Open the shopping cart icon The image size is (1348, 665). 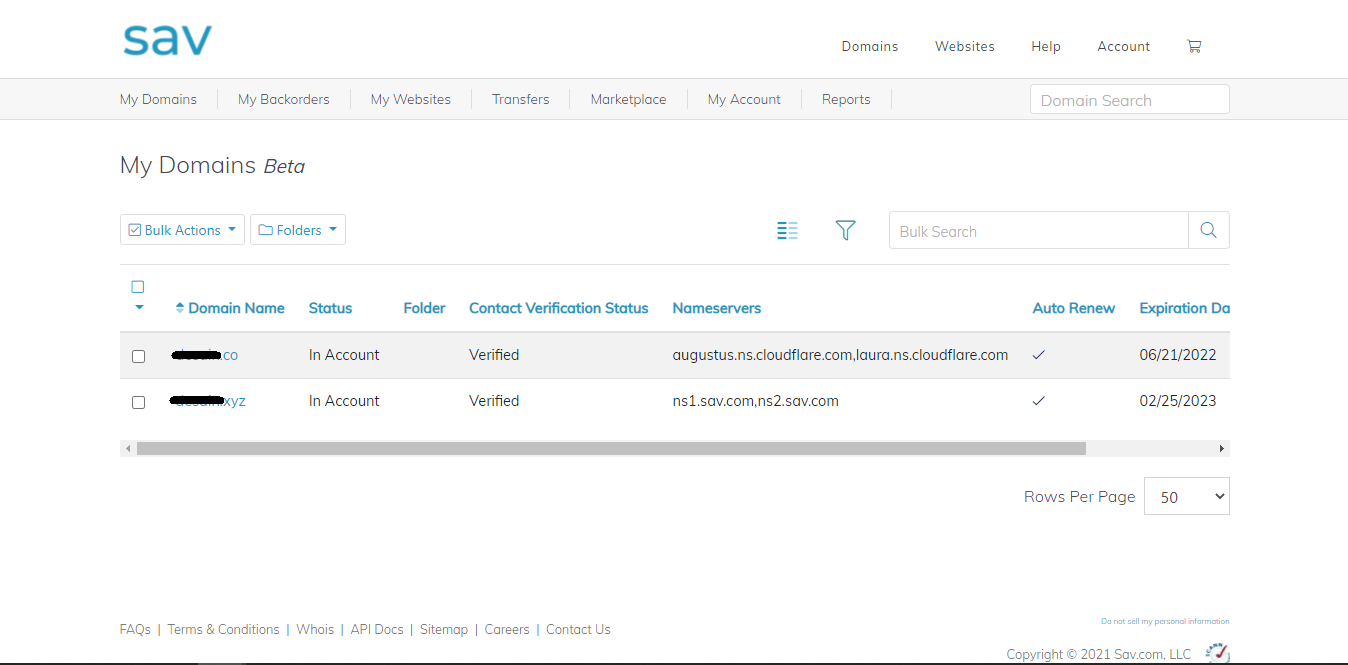[x=1193, y=46]
